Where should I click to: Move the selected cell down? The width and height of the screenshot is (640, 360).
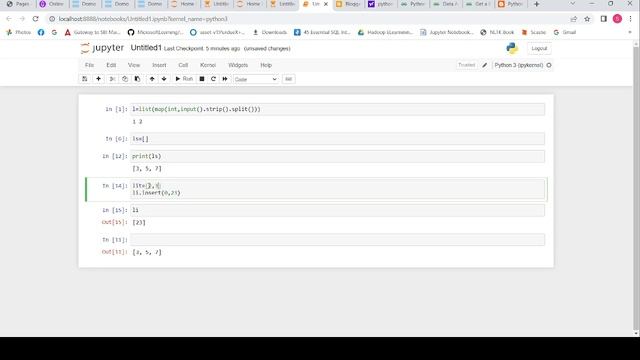tap(164, 79)
